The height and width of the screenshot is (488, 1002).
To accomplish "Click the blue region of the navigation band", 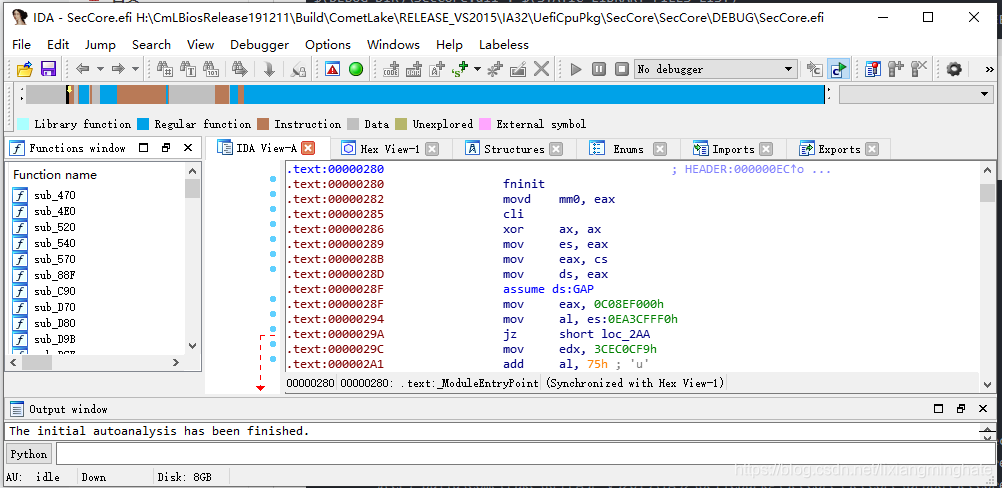I will click(534, 95).
